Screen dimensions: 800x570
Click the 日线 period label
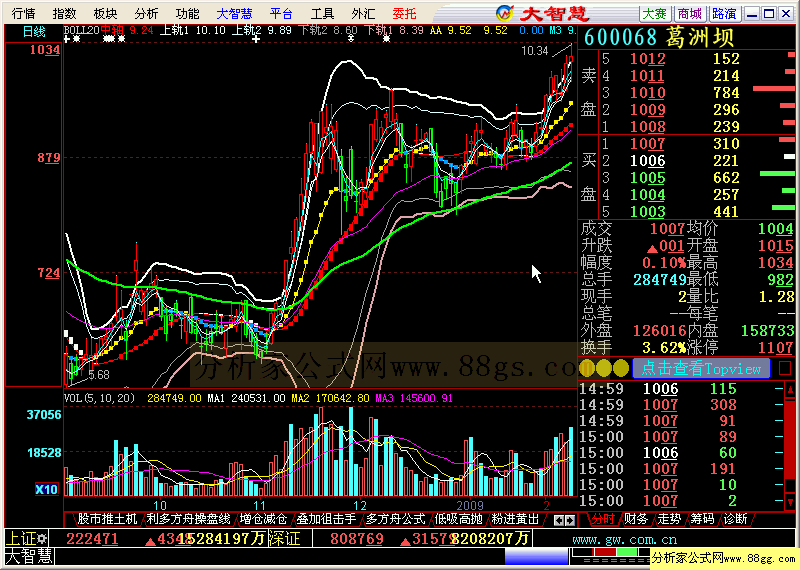click(34, 32)
